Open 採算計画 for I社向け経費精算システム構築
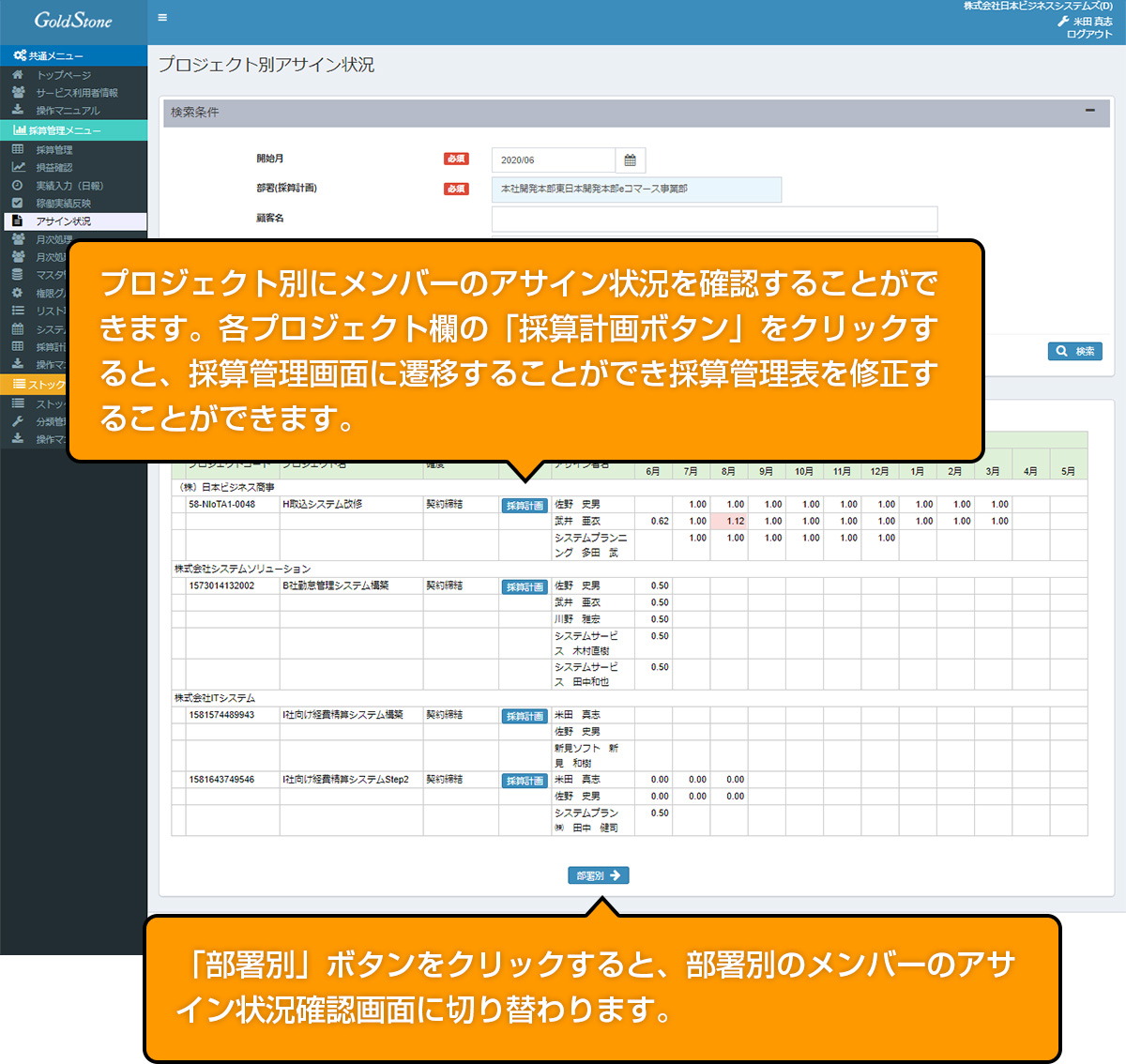The width and height of the screenshot is (1126, 1064). pos(525,717)
